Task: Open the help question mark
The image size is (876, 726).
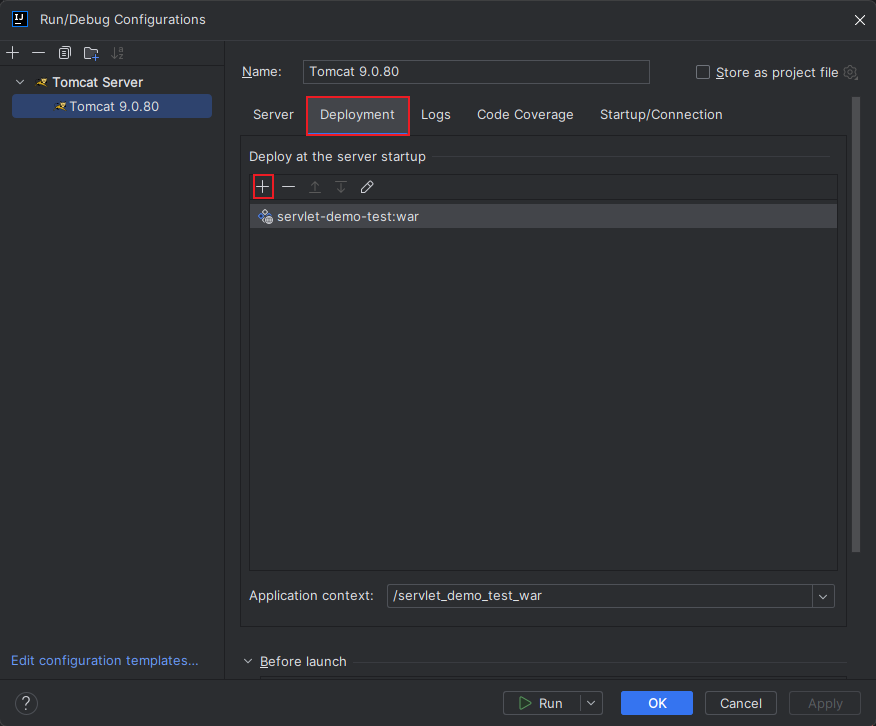Action: [28, 703]
